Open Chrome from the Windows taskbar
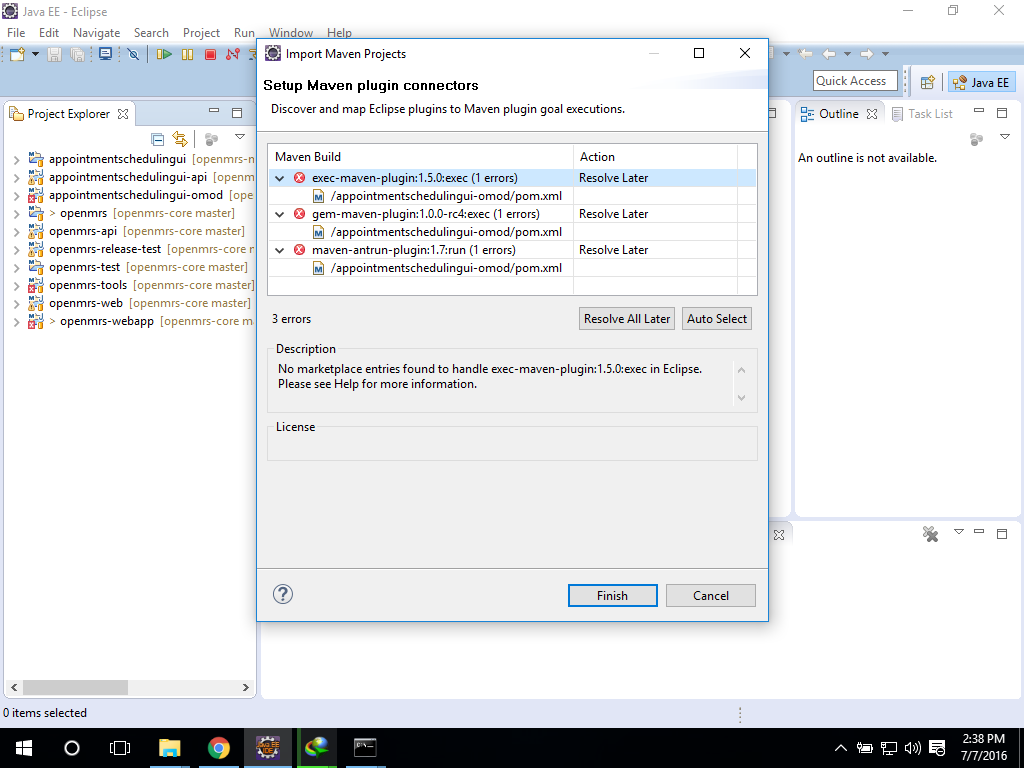The width and height of the screenshot is (1024, 768). pos(219,748)
